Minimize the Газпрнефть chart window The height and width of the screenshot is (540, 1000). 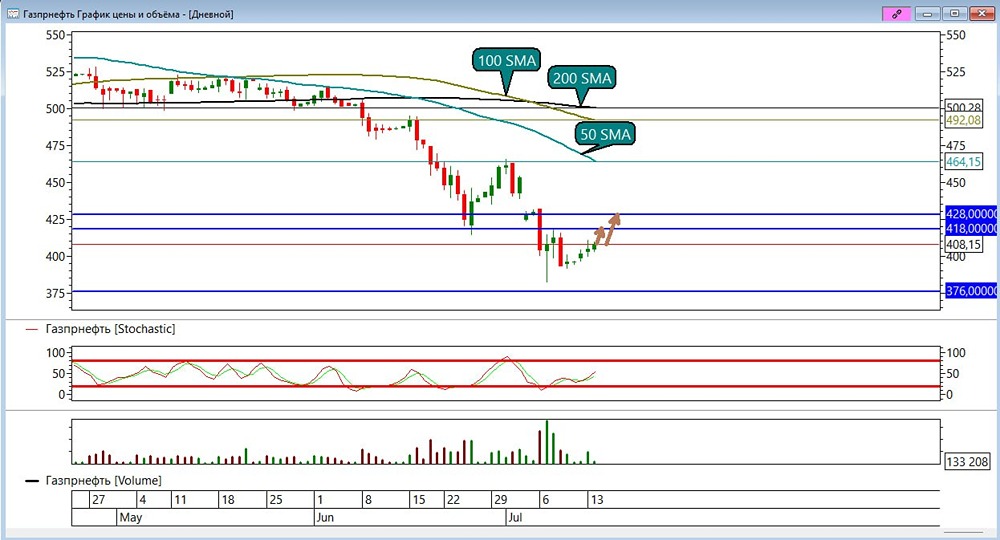928,13
